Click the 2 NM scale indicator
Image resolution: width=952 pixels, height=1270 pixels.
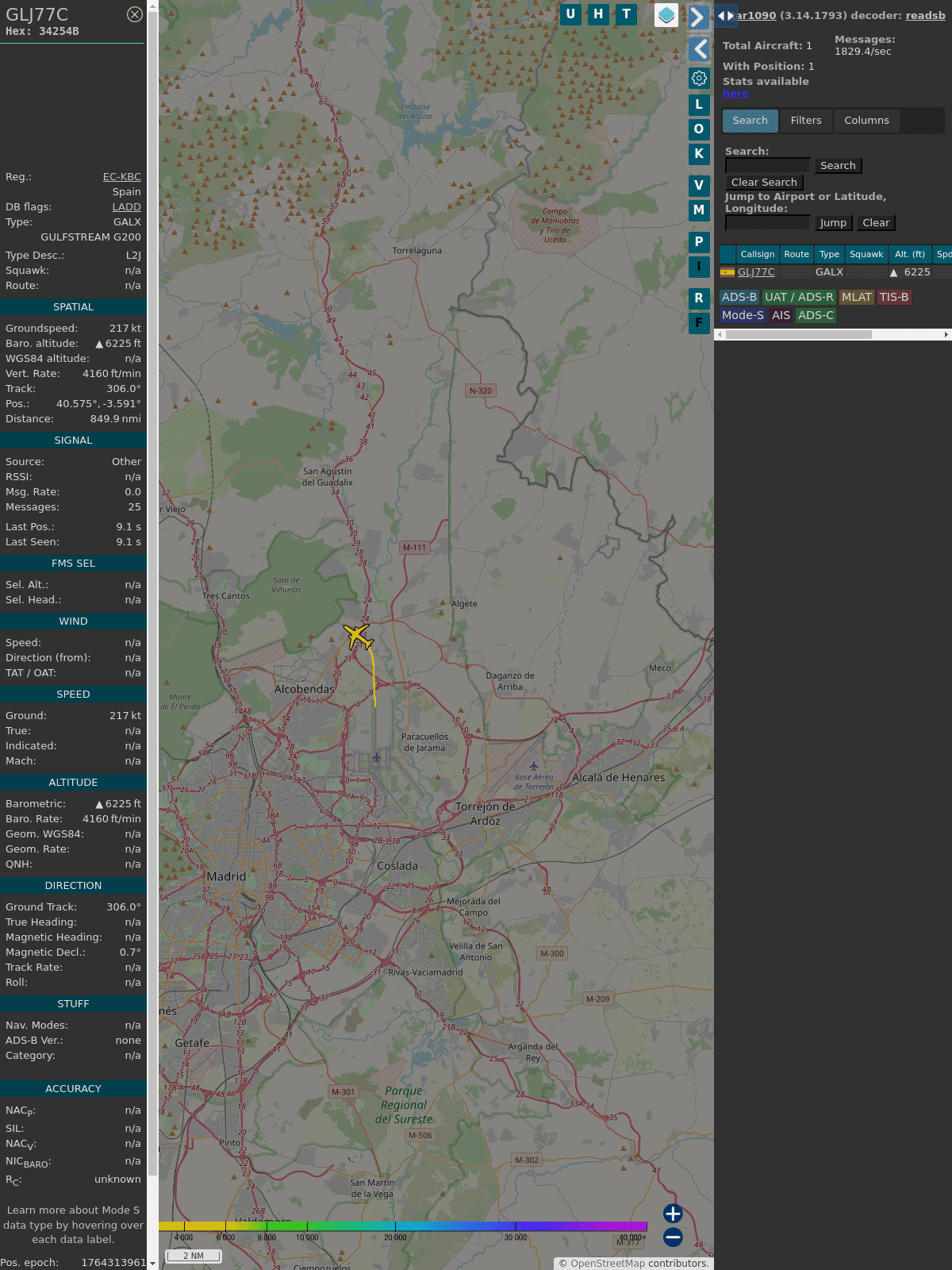(194, 1256)
